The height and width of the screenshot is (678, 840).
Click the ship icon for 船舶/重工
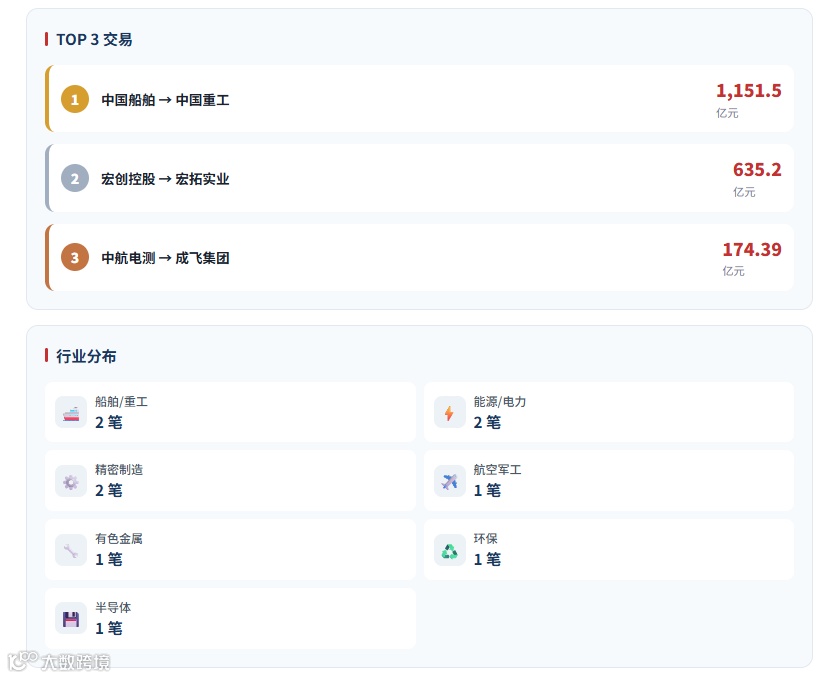[x=71, y=412]
